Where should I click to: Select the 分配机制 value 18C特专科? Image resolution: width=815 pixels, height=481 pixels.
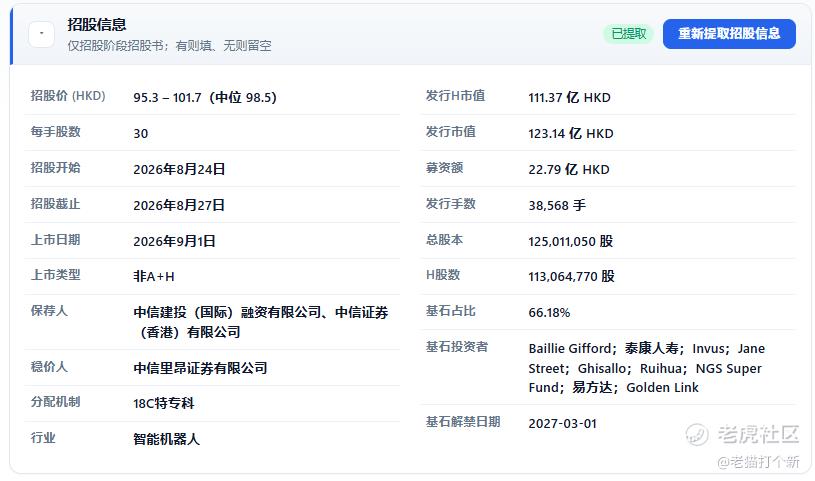click(x=164, y=403)
